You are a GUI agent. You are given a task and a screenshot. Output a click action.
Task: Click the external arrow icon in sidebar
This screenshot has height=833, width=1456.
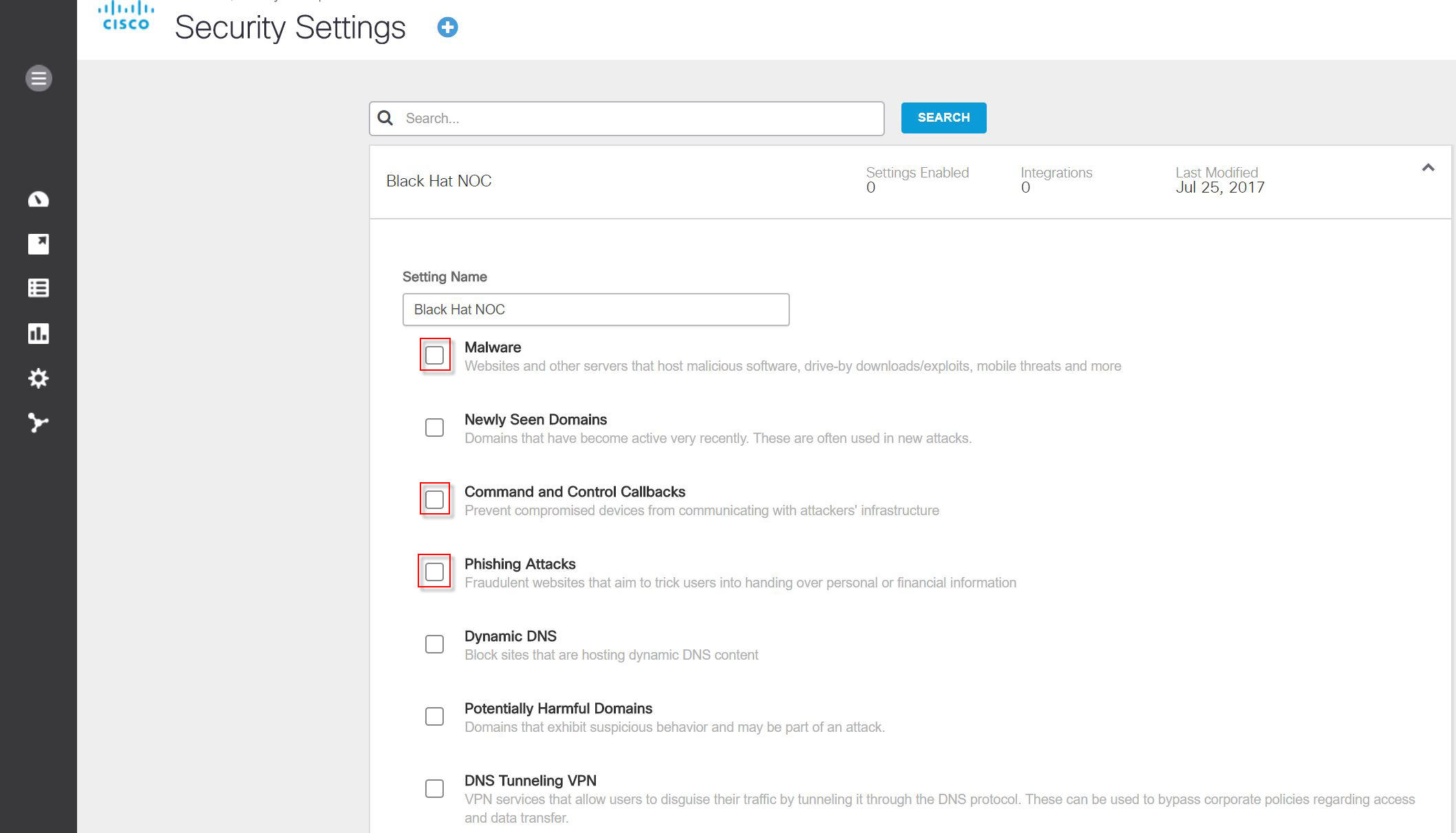click(39, 244)
